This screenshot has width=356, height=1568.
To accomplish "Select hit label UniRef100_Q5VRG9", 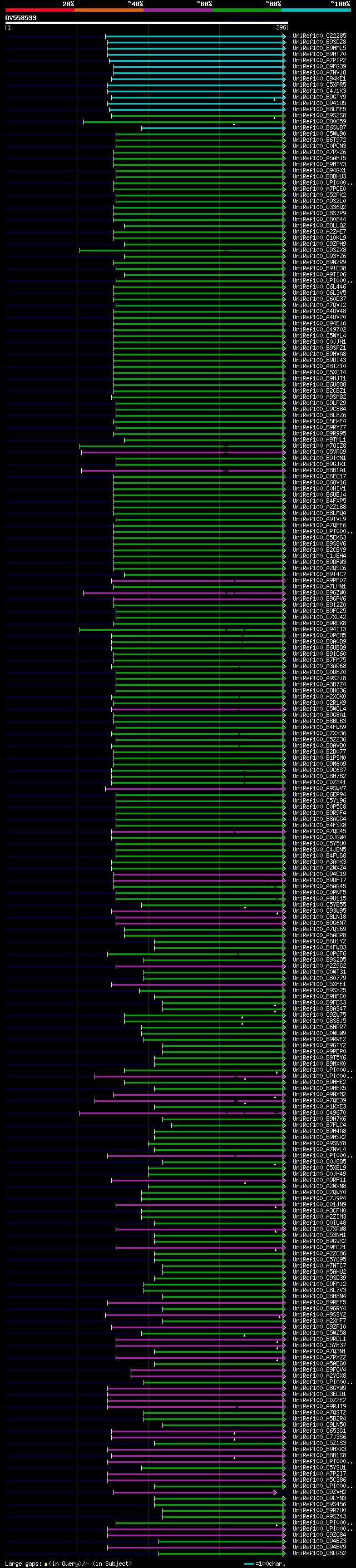I will 319,452.
